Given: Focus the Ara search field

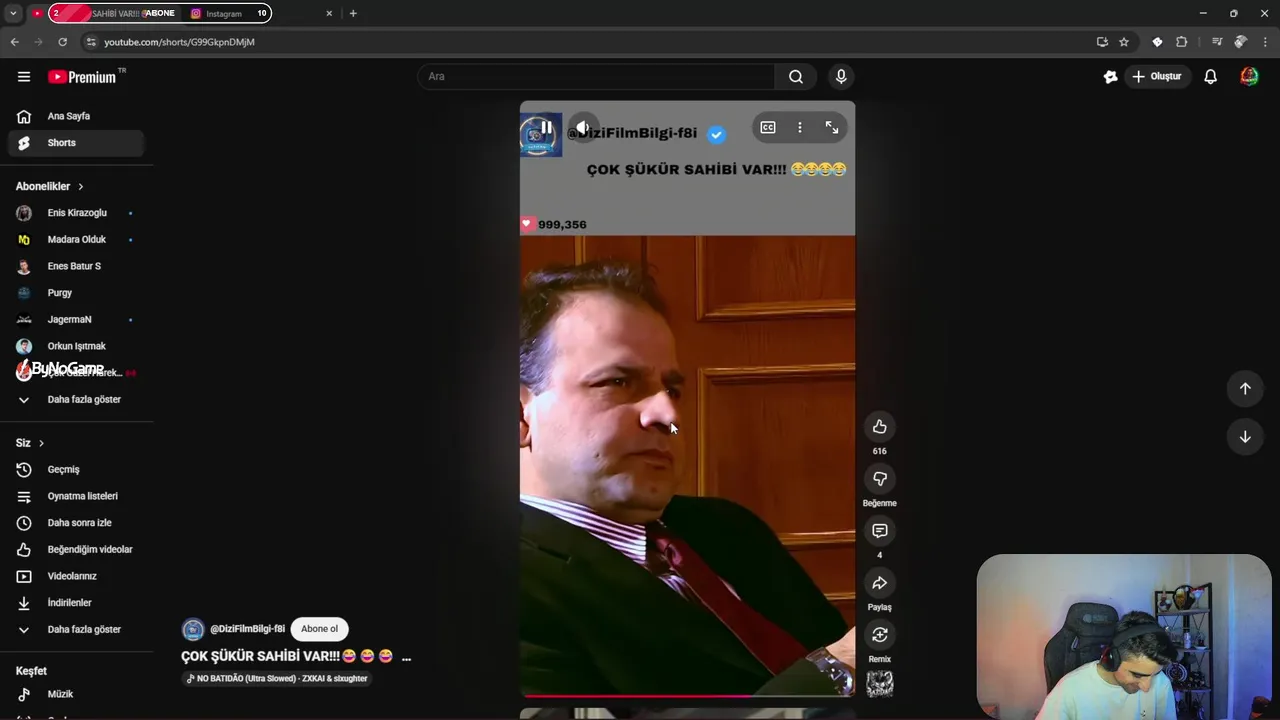Looking at the screenshot, I should pyautogui.click(x=596, y=77).
